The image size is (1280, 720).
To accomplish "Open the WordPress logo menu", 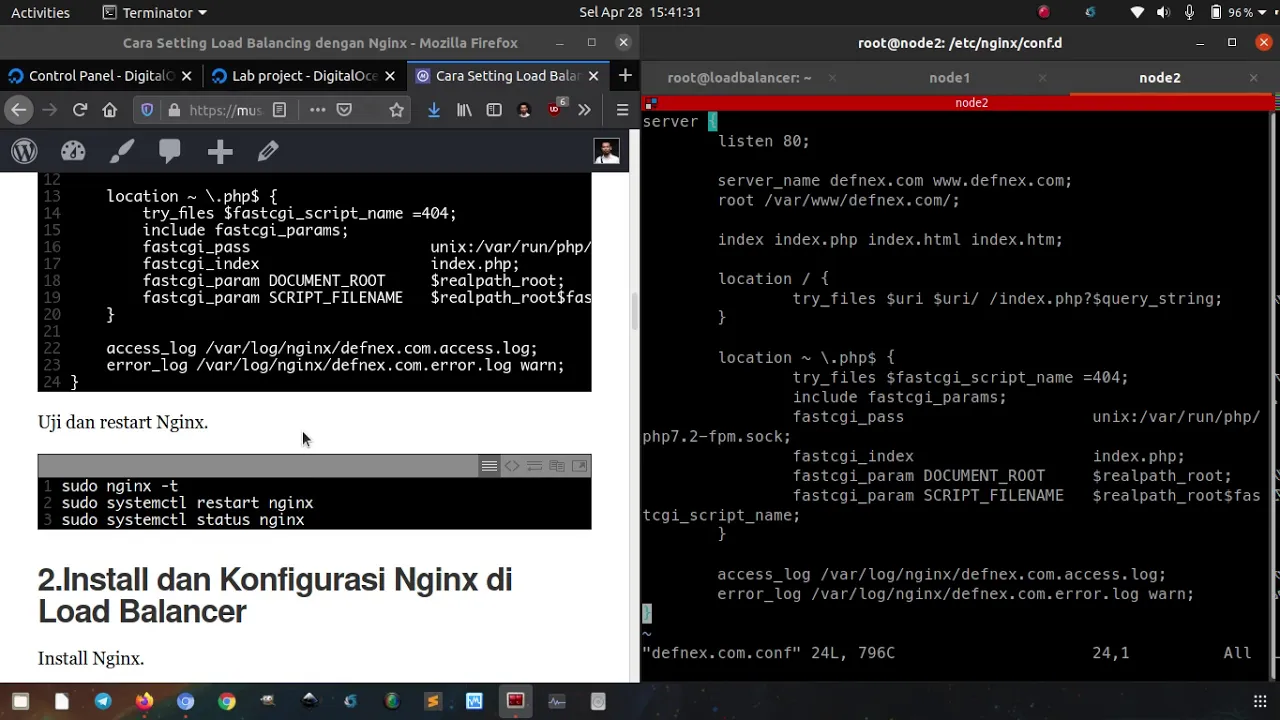I will (x=24, y=151).
